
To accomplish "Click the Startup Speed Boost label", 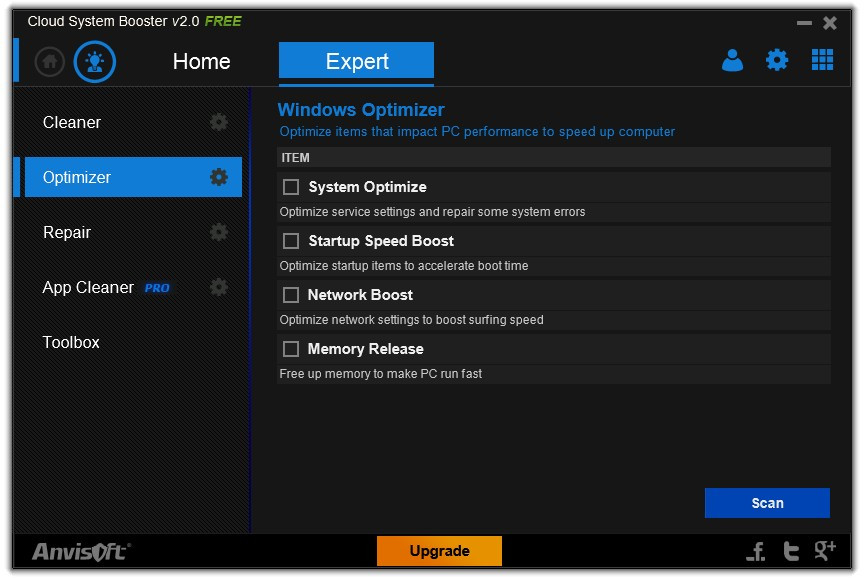I will 381,241.
